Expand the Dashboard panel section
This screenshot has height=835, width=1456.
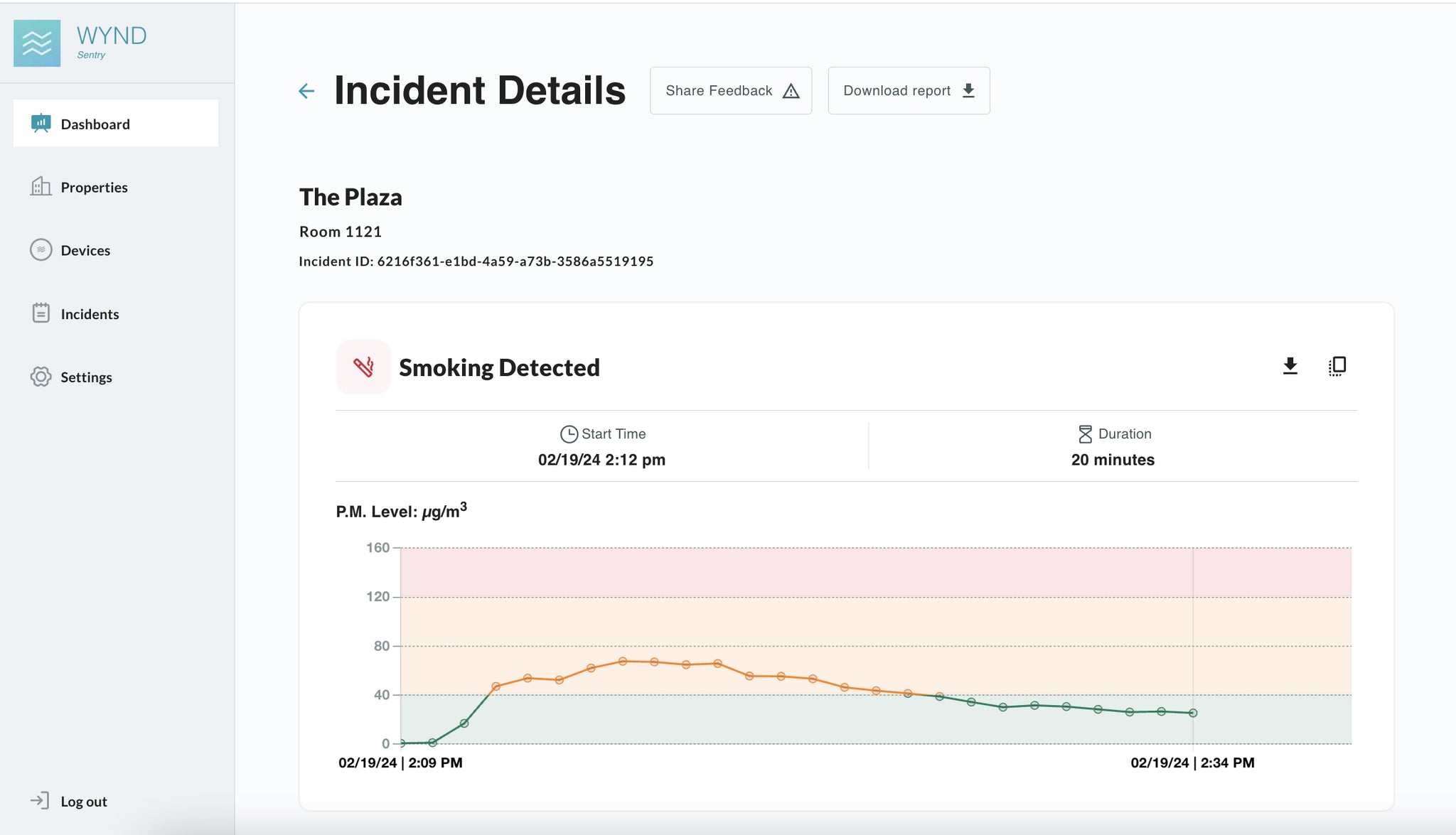tap(116, 123)
